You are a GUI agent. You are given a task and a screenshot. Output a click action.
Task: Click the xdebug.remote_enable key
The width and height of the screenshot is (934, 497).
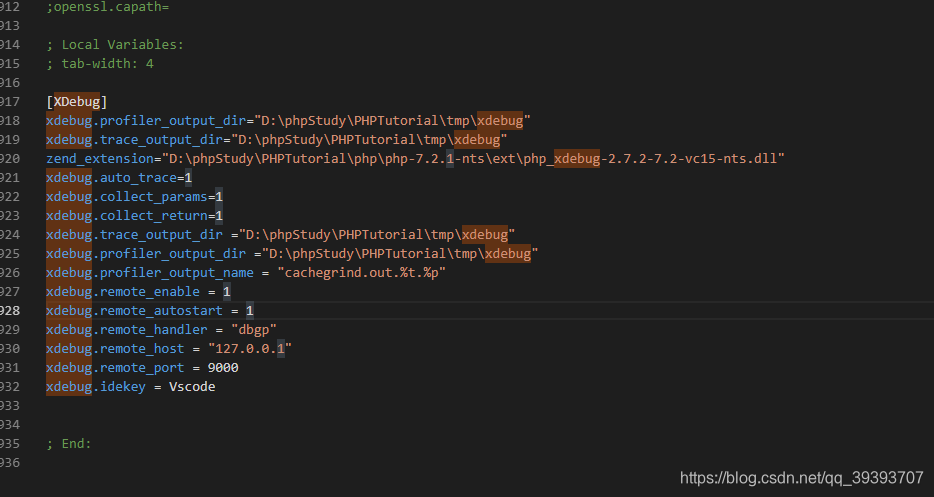coord(123,291)
